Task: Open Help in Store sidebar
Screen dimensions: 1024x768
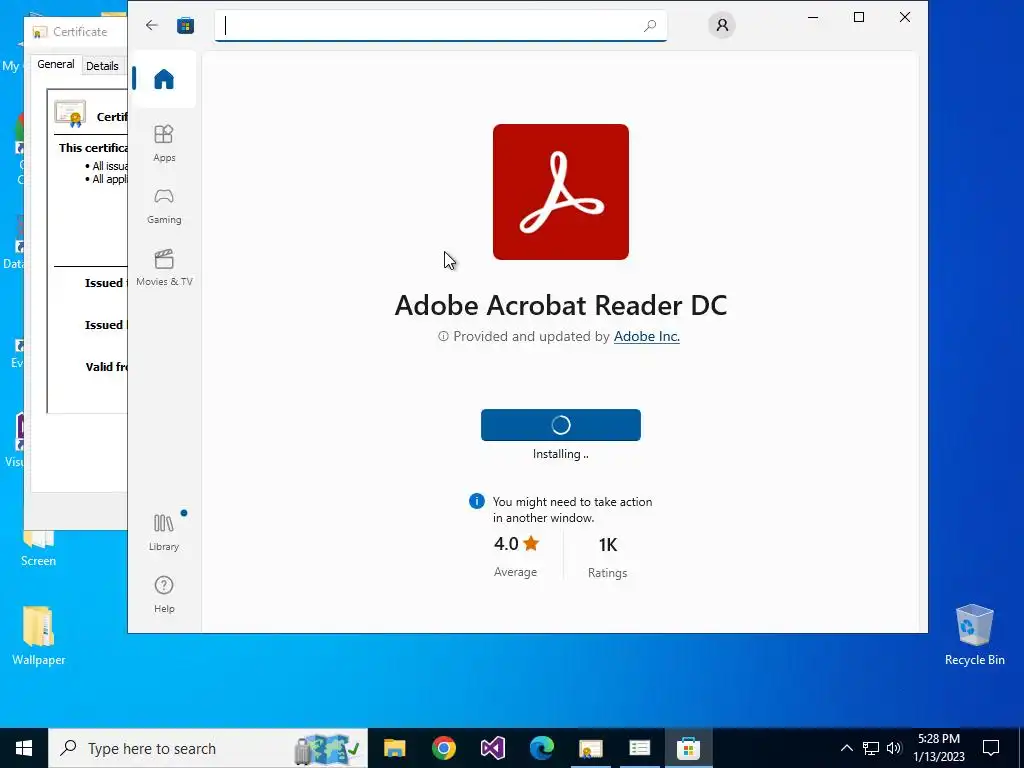Action: 164,594
